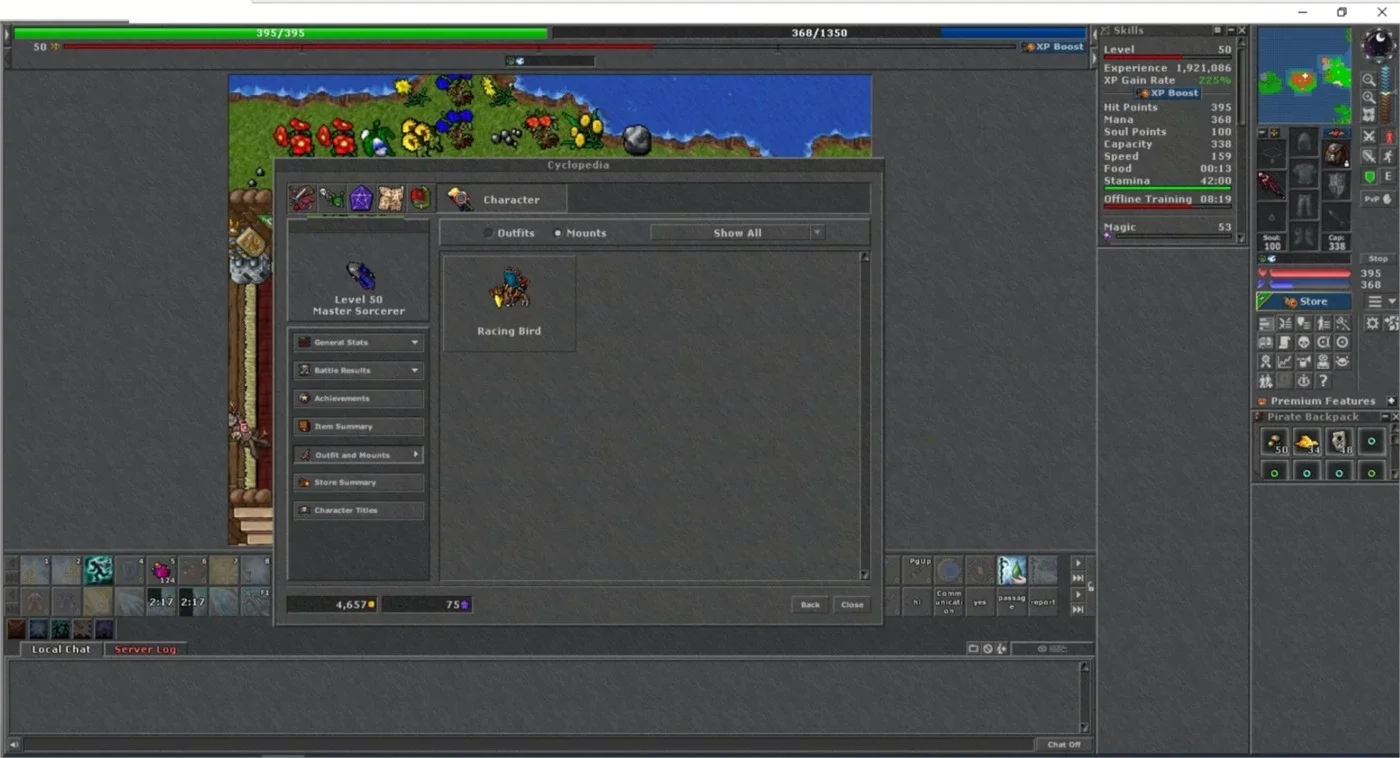The image size is (1400, 758).
Task: Open the Store
Action: (1304, 301)
